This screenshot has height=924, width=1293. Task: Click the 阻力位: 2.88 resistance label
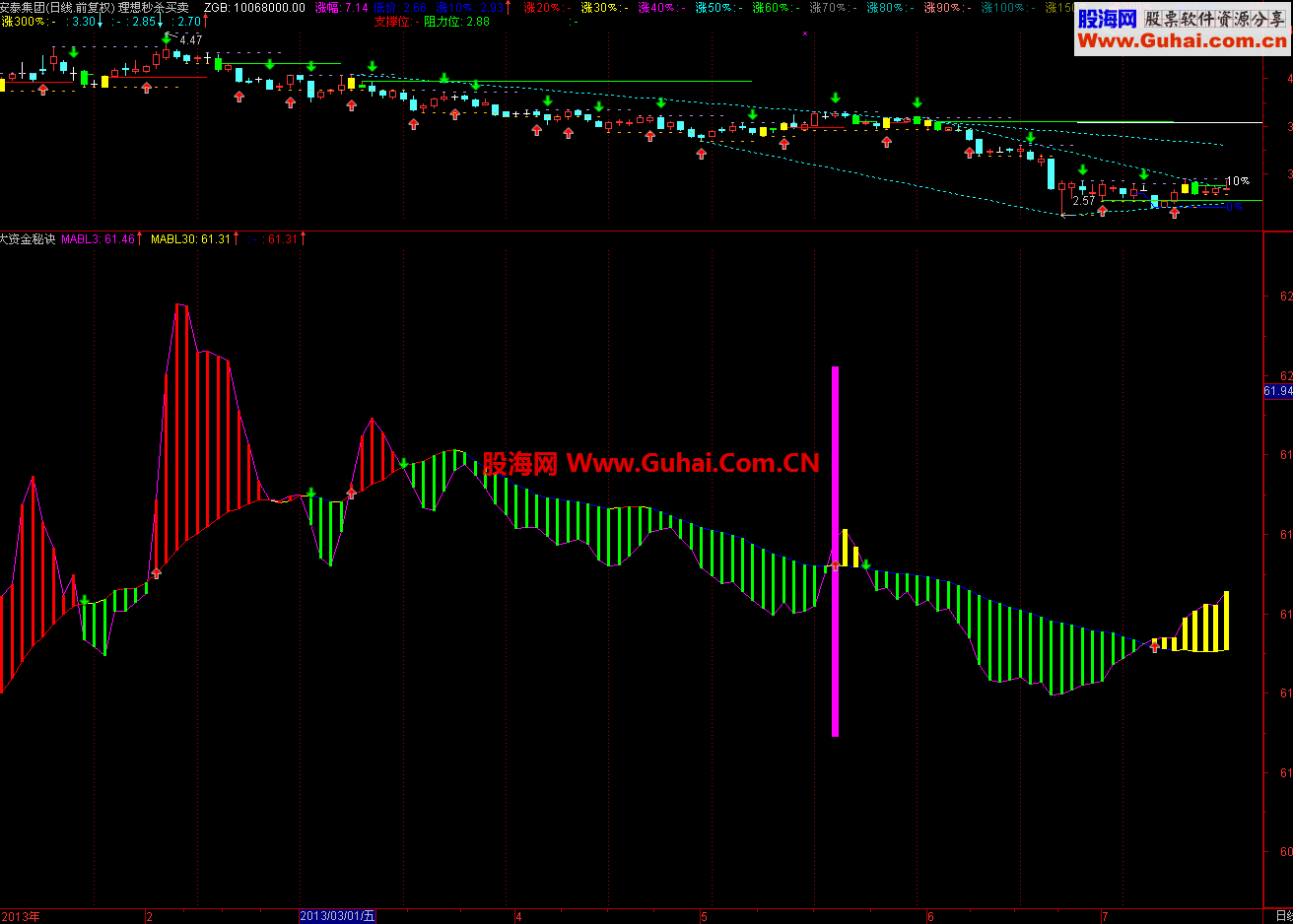456,21
